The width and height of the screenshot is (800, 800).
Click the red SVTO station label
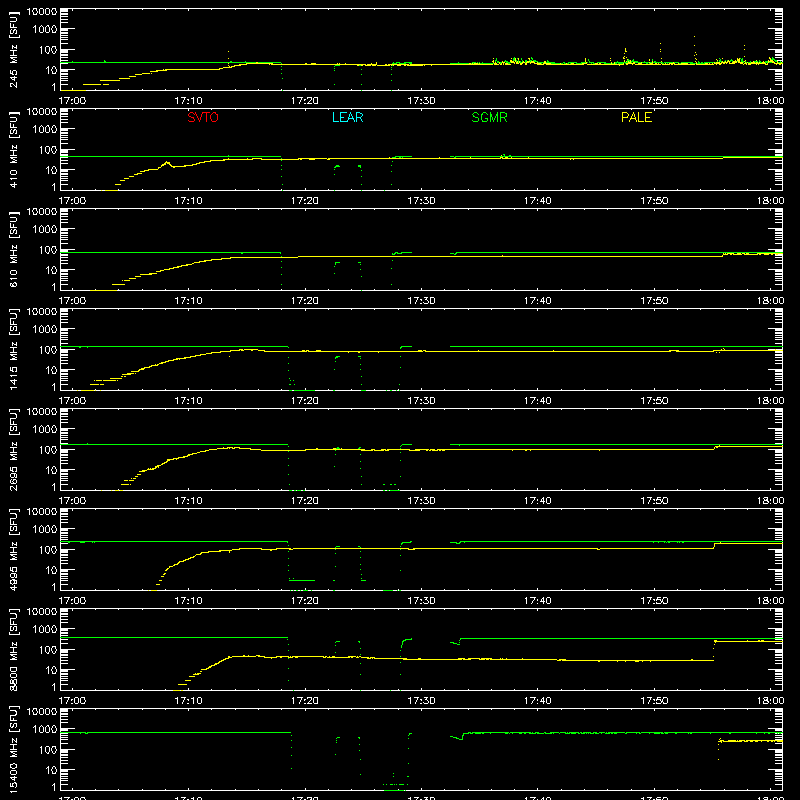point(203,117)
